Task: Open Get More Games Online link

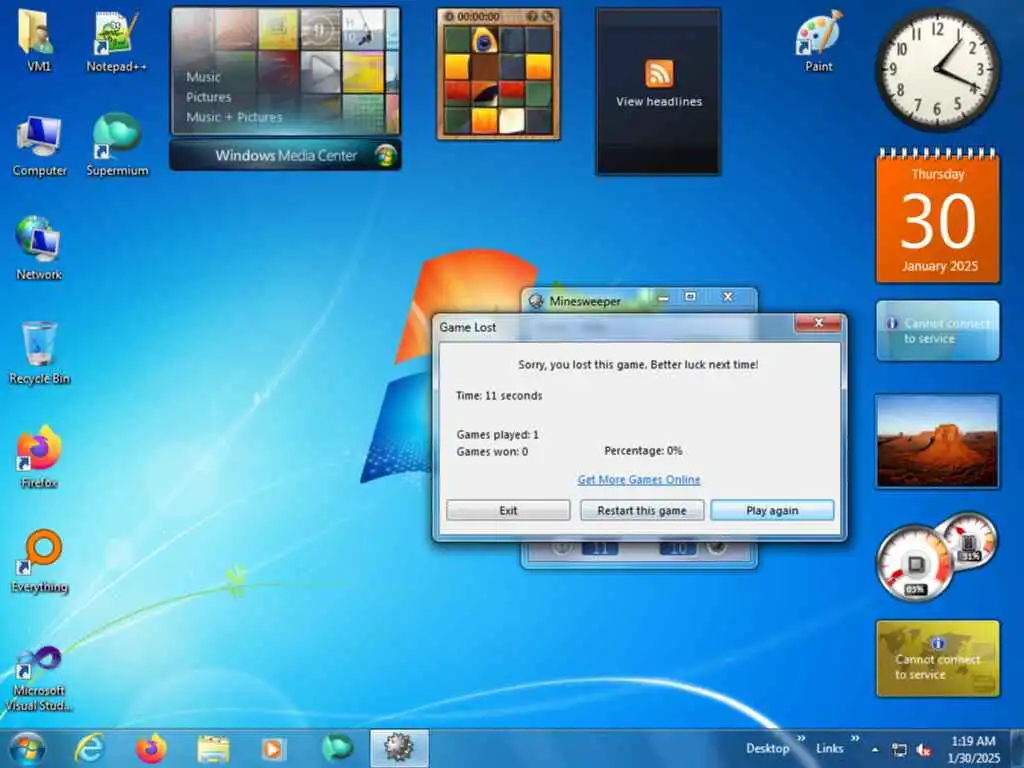Action: pos(639,480)
